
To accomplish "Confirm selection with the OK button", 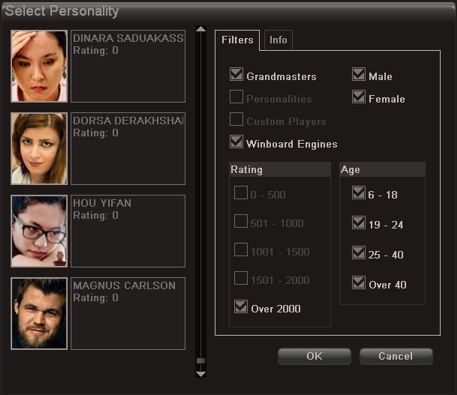I will pos(314,356).
